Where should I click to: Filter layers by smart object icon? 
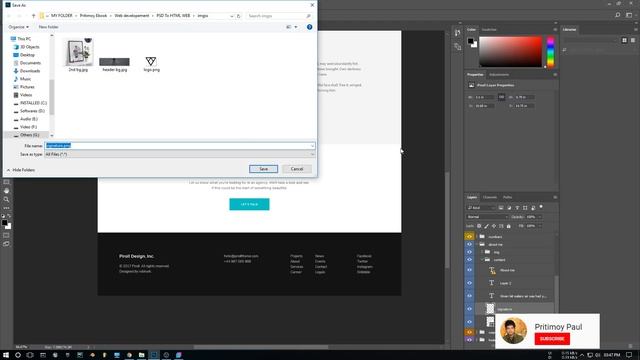tap(533, 208)
